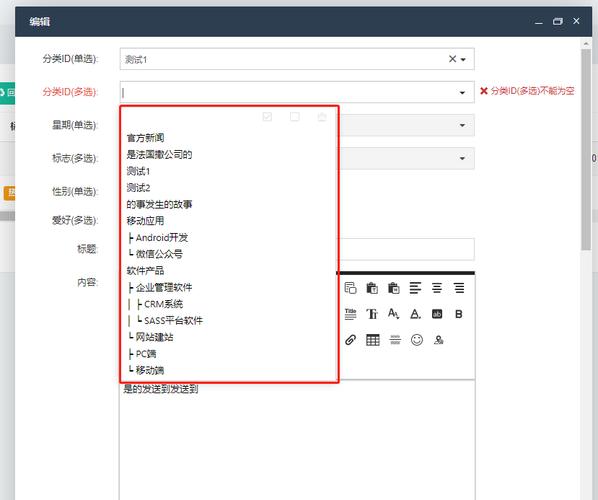Click the faint third icon in dropdown header

click(x=322, y=116)
